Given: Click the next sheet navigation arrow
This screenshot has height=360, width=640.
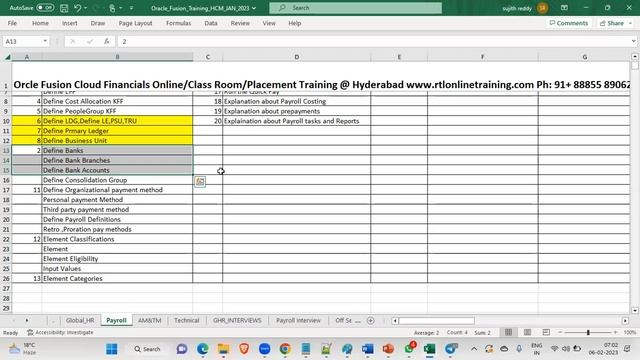Looking at the screenshot, I should pos(27,320).
